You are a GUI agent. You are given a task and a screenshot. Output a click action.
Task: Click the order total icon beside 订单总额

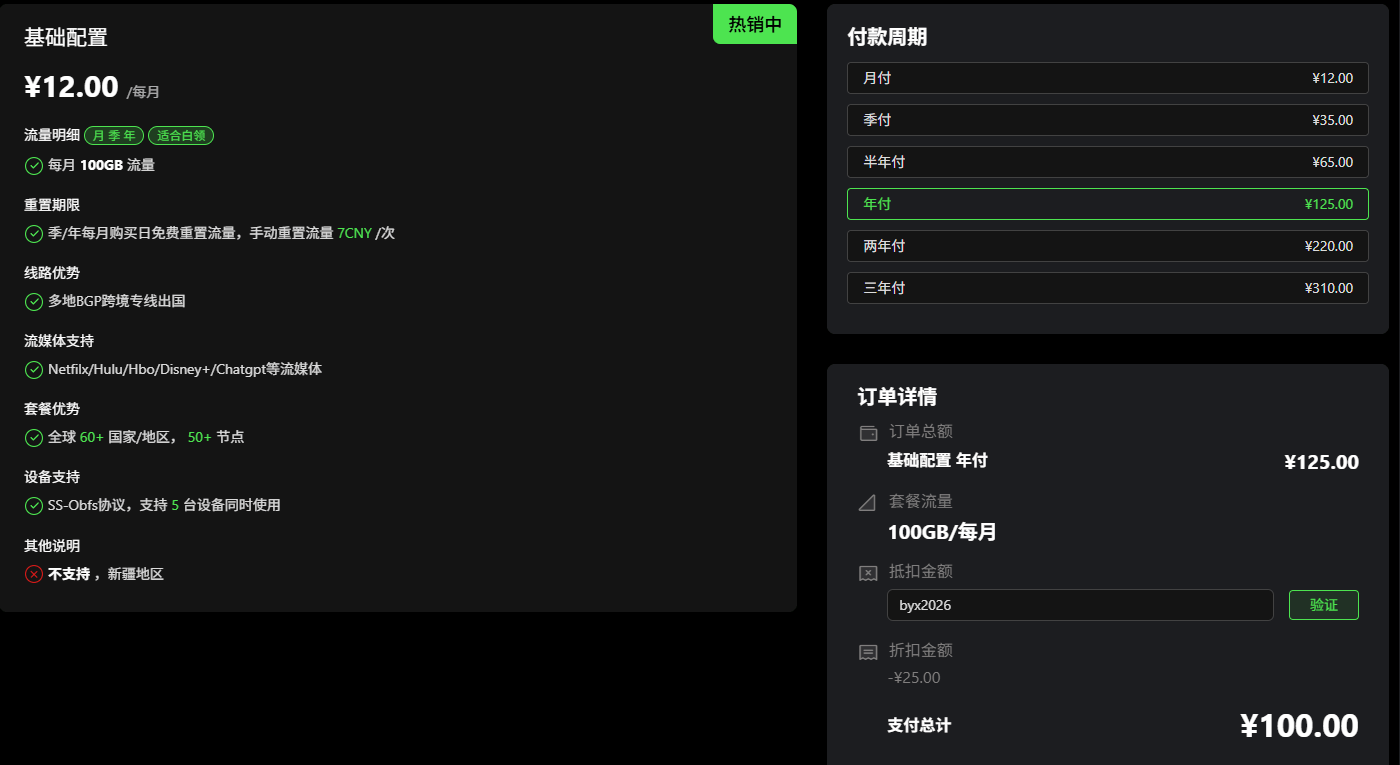[x=867, y=432]
